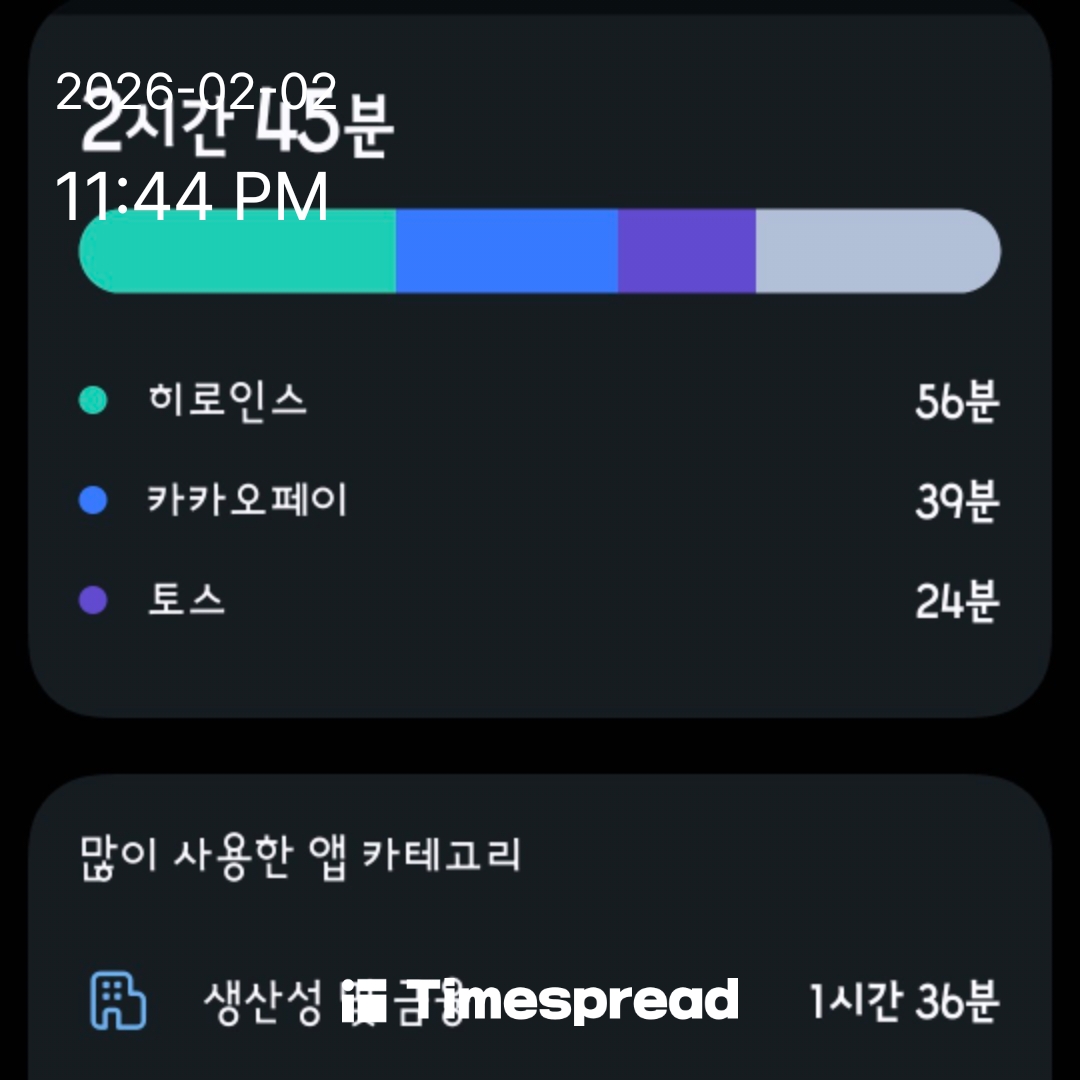Viewport: 1080px width, 1080px height.
Task: Click the teal segment of the usage bar
Action: tap(237, 251)
